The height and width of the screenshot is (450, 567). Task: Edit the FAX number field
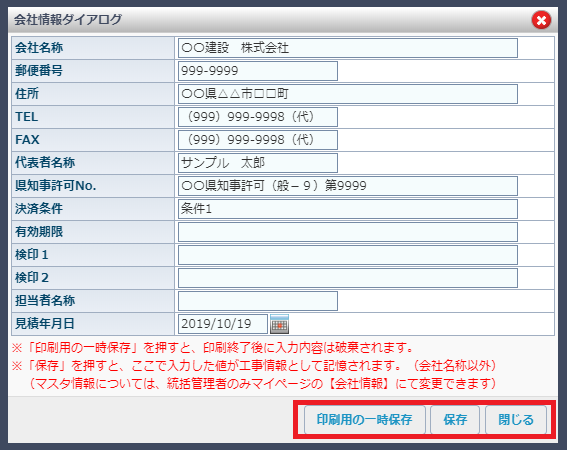(x=258, y=140)
